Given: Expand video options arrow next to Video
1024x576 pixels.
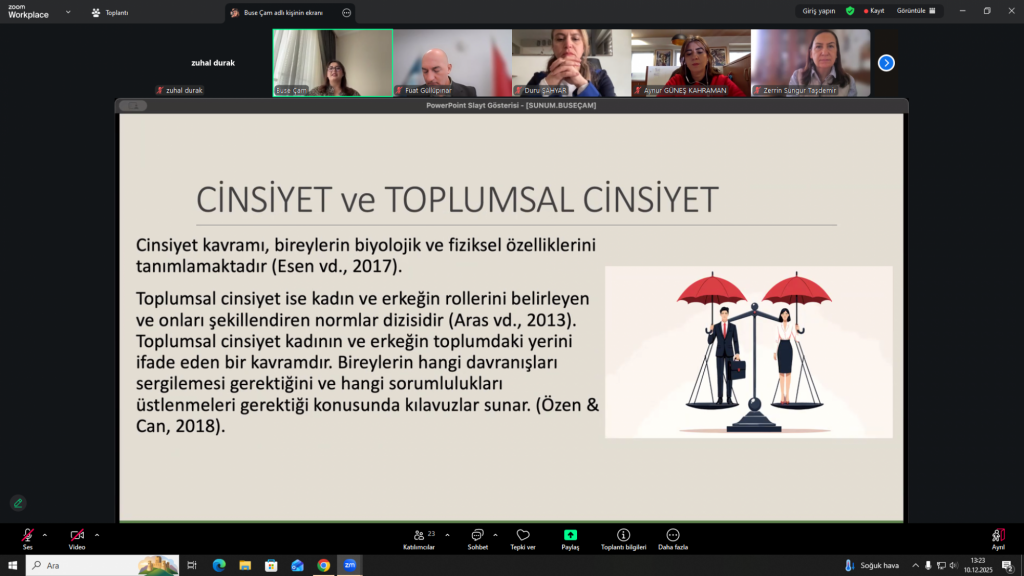Looking at the screenshot, I should point(97,535).
